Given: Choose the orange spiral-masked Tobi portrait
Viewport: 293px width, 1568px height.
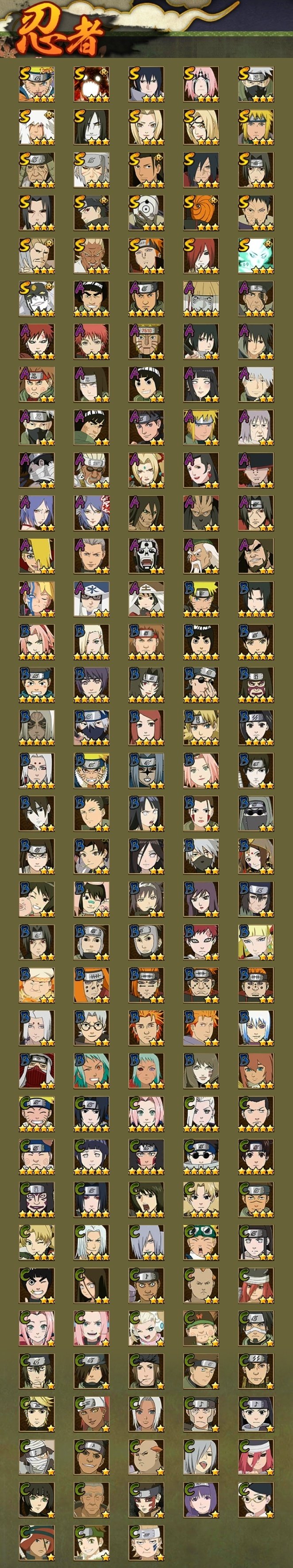Looking at the screenshot, I should tap(201, 212).
